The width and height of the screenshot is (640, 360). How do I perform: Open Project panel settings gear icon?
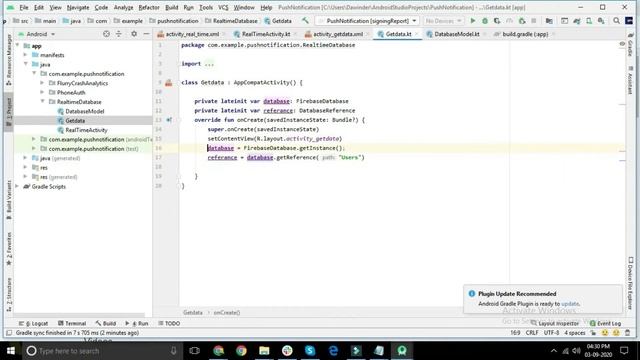point(134,34)
